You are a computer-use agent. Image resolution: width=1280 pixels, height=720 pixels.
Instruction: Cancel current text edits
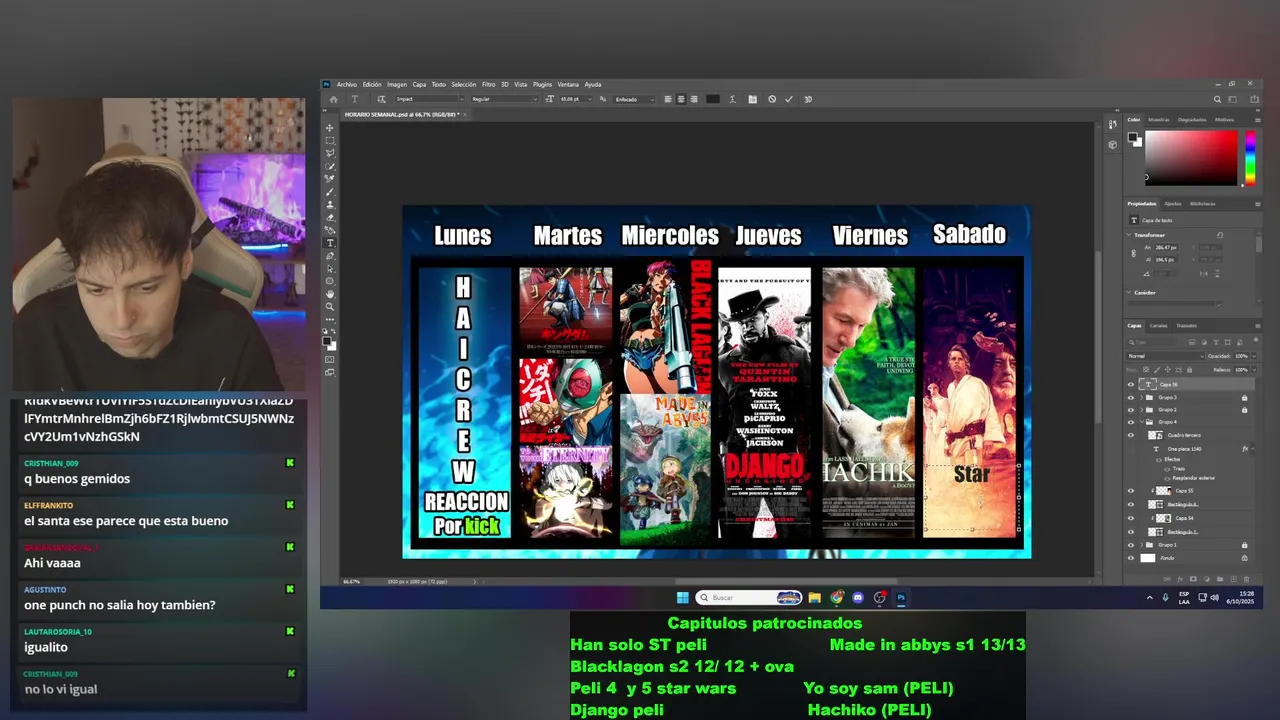772,99
